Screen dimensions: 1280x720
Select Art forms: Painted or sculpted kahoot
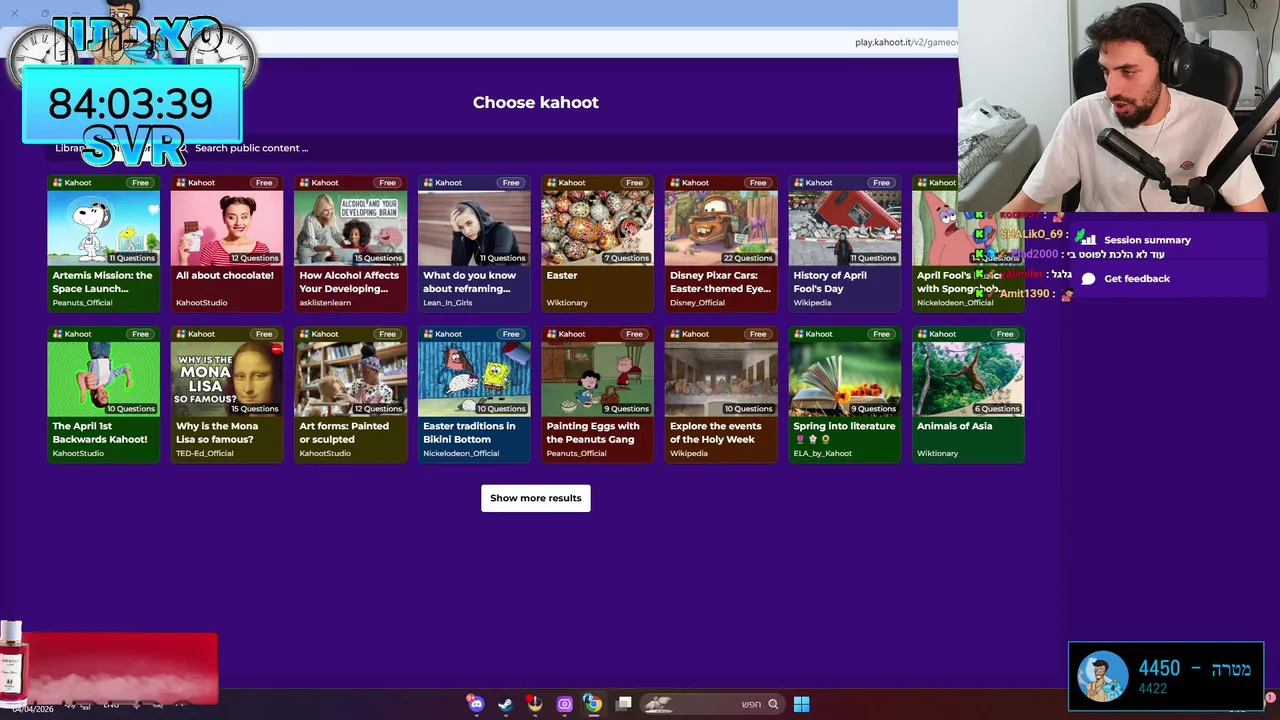[x=350, y=394]
